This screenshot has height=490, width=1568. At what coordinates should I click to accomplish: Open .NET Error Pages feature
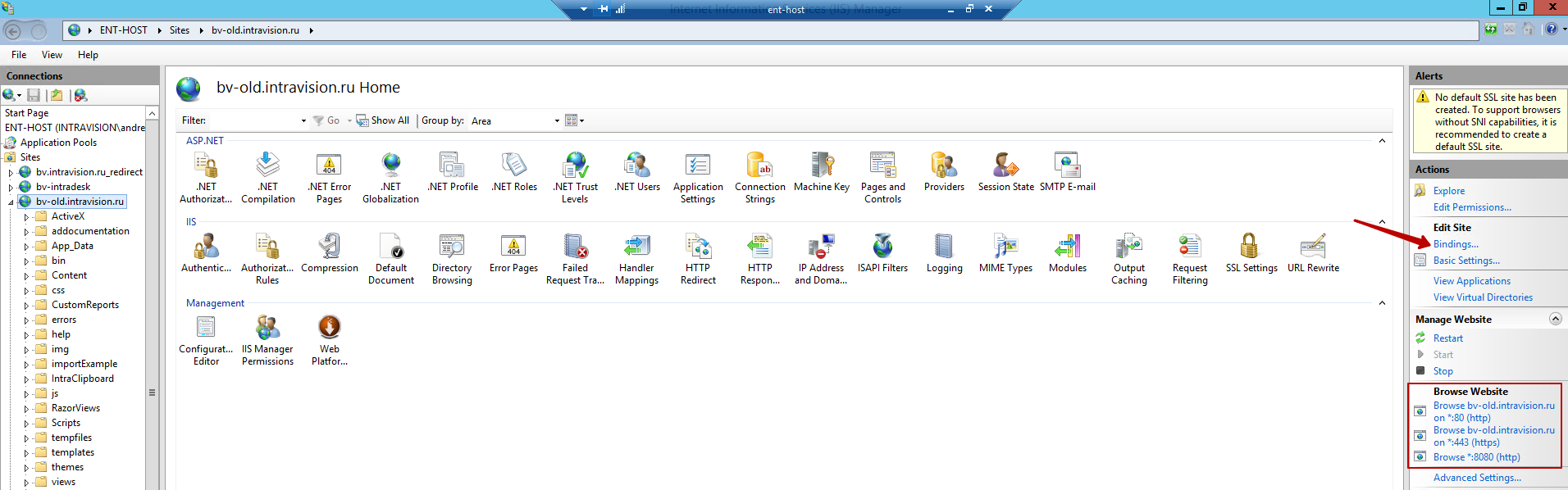coord(329,177)
